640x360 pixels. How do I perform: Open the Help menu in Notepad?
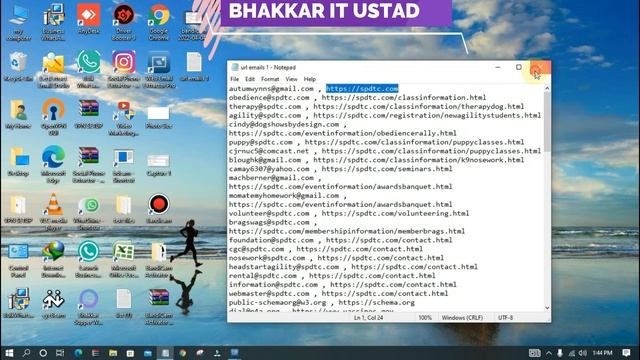pos(309,79)
